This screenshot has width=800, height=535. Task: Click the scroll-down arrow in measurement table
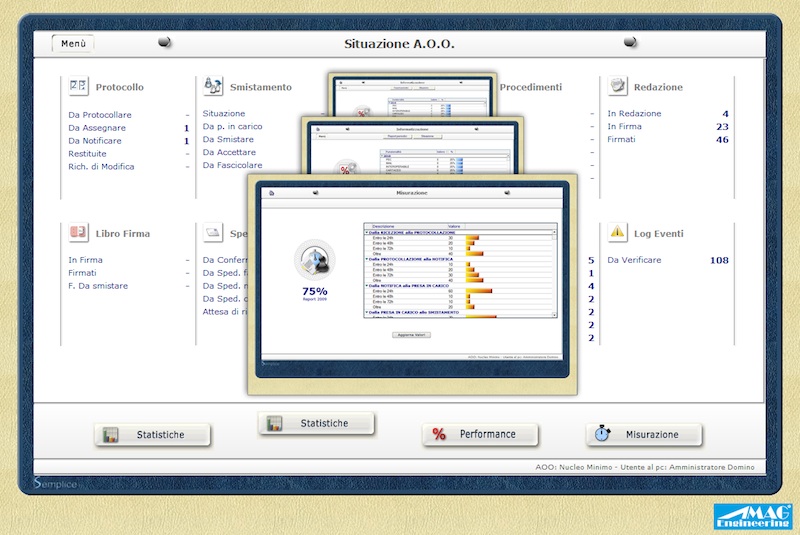pyautogui.click(x=554, y=315)
